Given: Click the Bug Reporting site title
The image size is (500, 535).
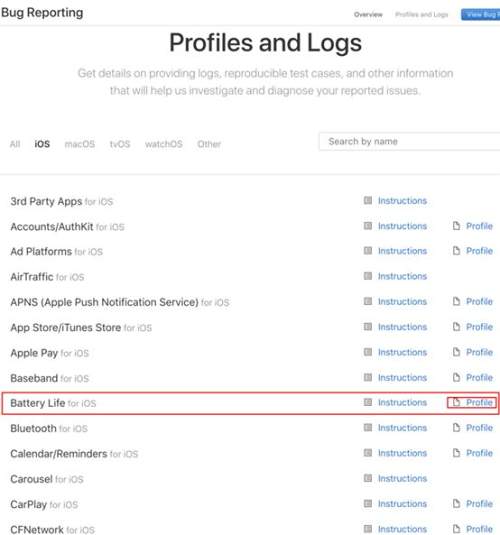Looking at the screenshot, I should 42,13.
